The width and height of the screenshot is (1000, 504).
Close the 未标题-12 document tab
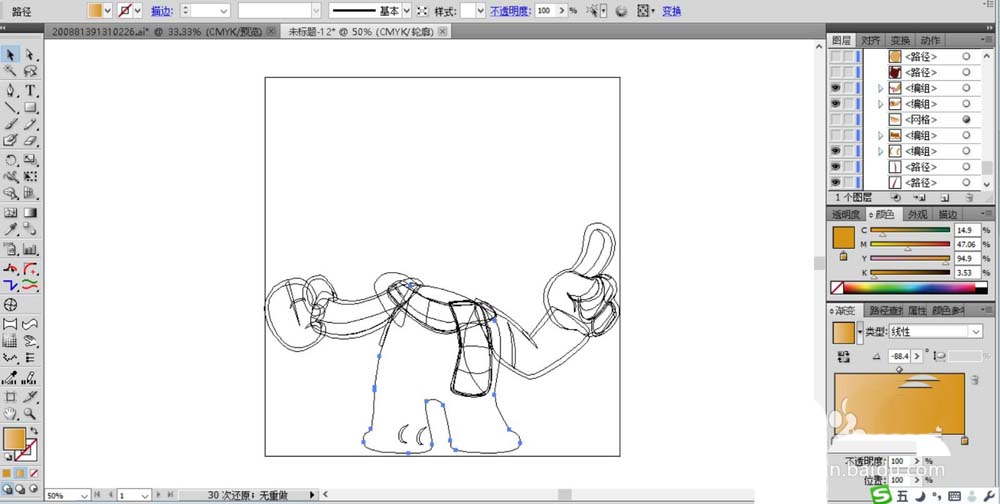(443, 31)
